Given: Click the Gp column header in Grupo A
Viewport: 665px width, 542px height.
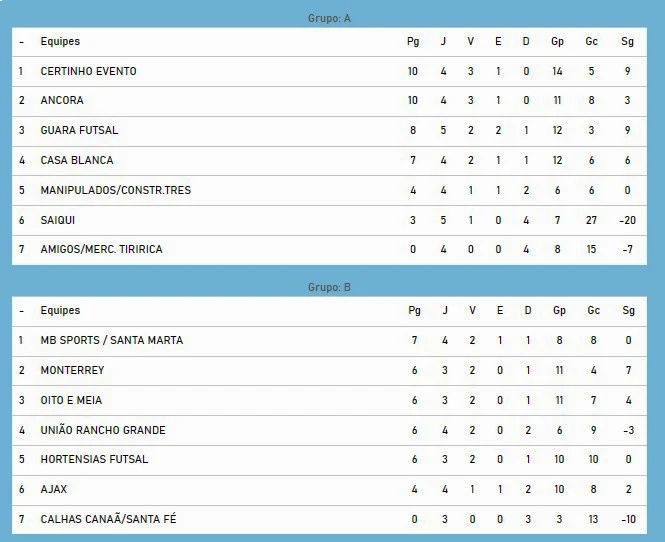Looking at the screenshot, I should [x=557, y=42].
